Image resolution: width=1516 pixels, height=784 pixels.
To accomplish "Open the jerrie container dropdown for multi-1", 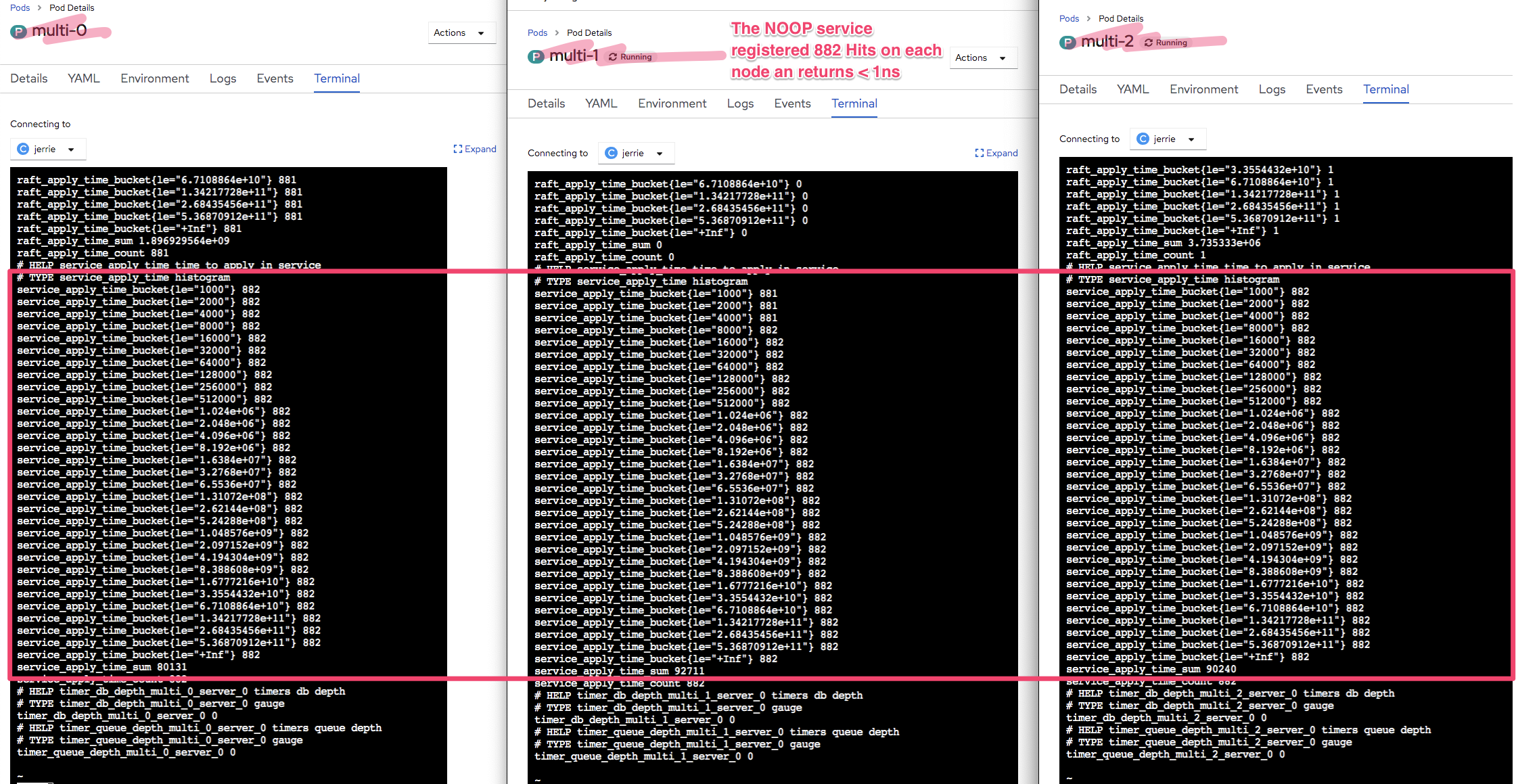I will point(635,153).
